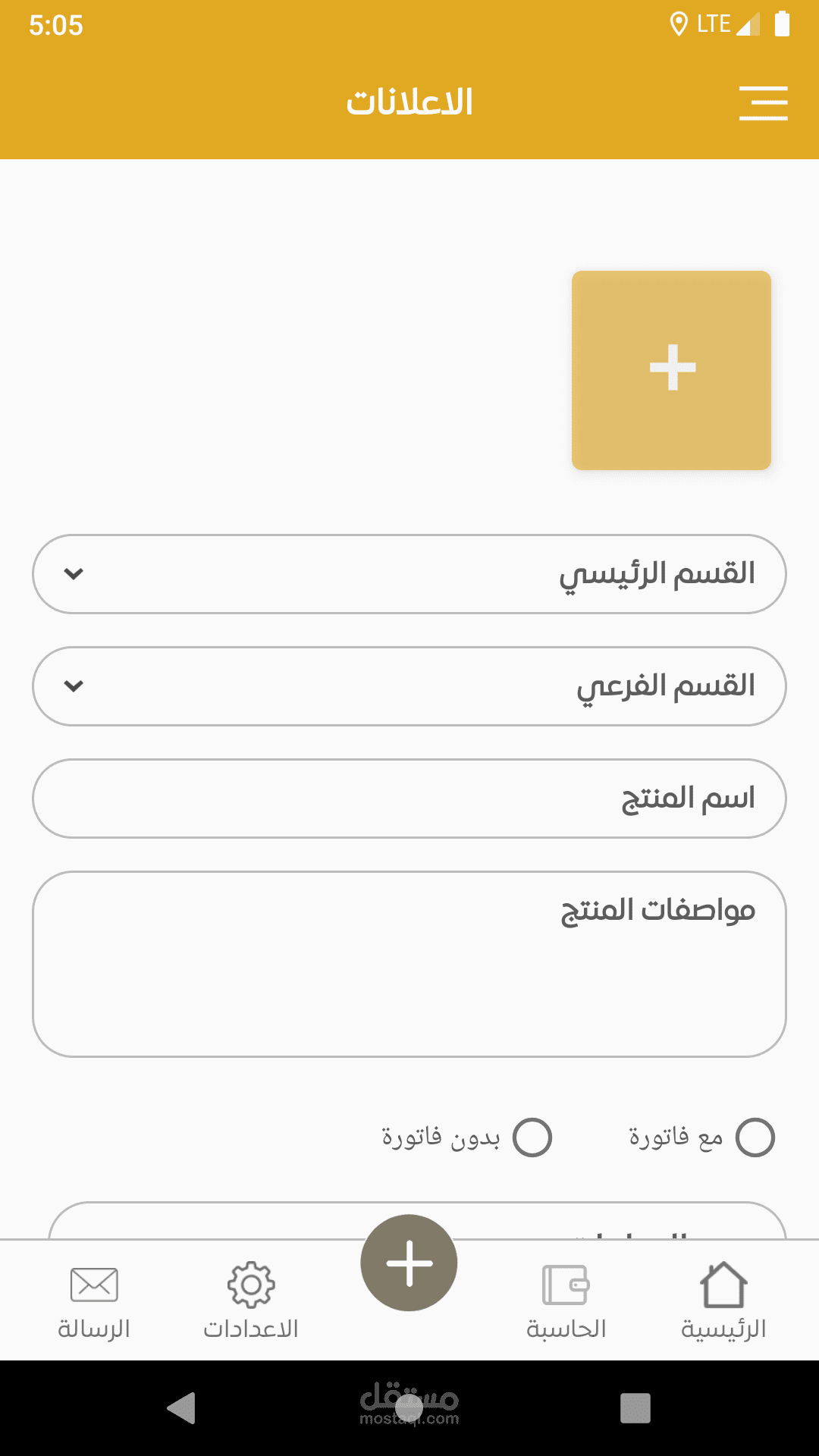Click the الاعلانات page title
The image size is (819, 1456).
pyautogui.click(x=409, y=102)
